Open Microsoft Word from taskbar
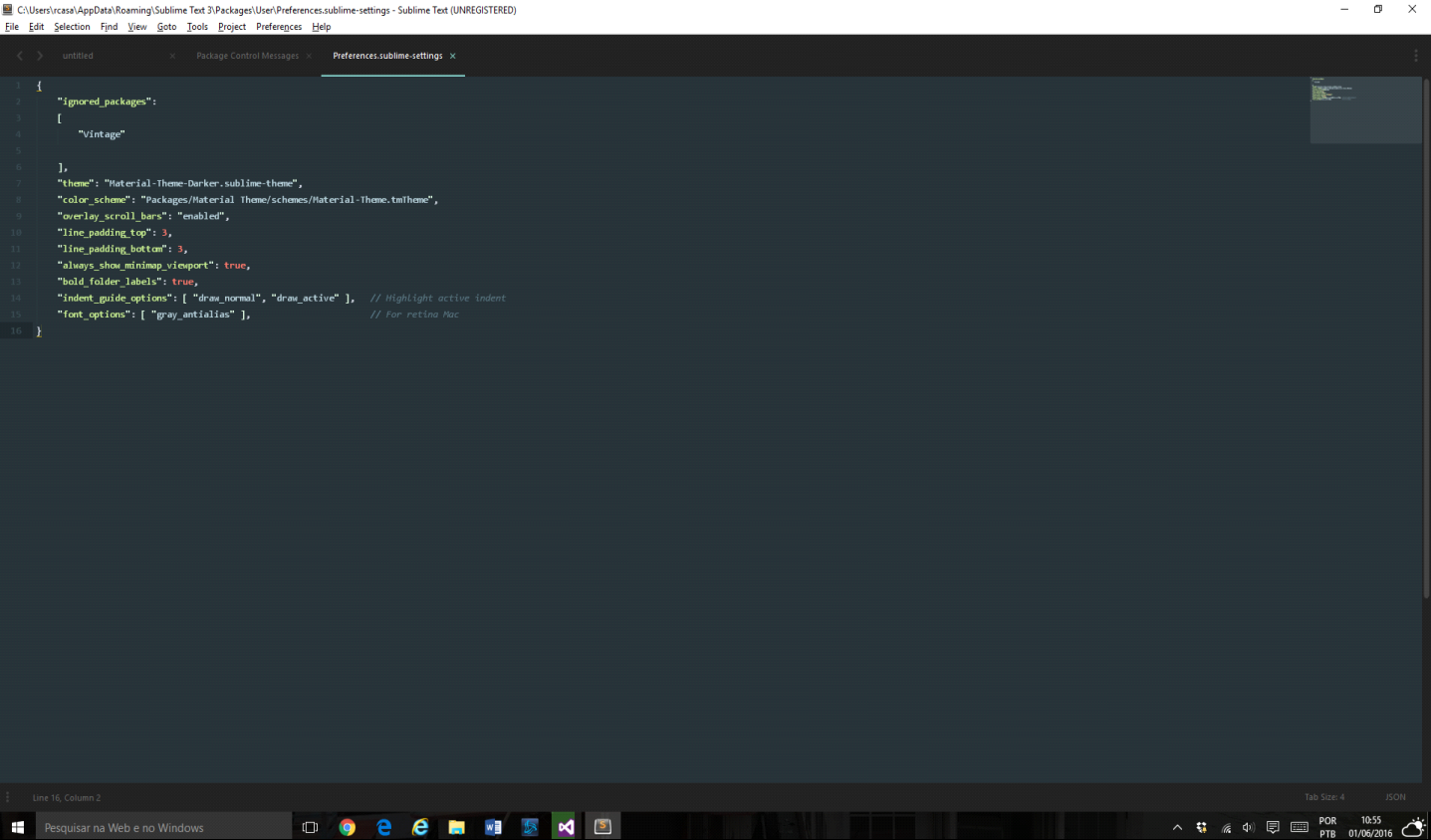The height and width of the screenshot is (840, 1431). point(493,827)
